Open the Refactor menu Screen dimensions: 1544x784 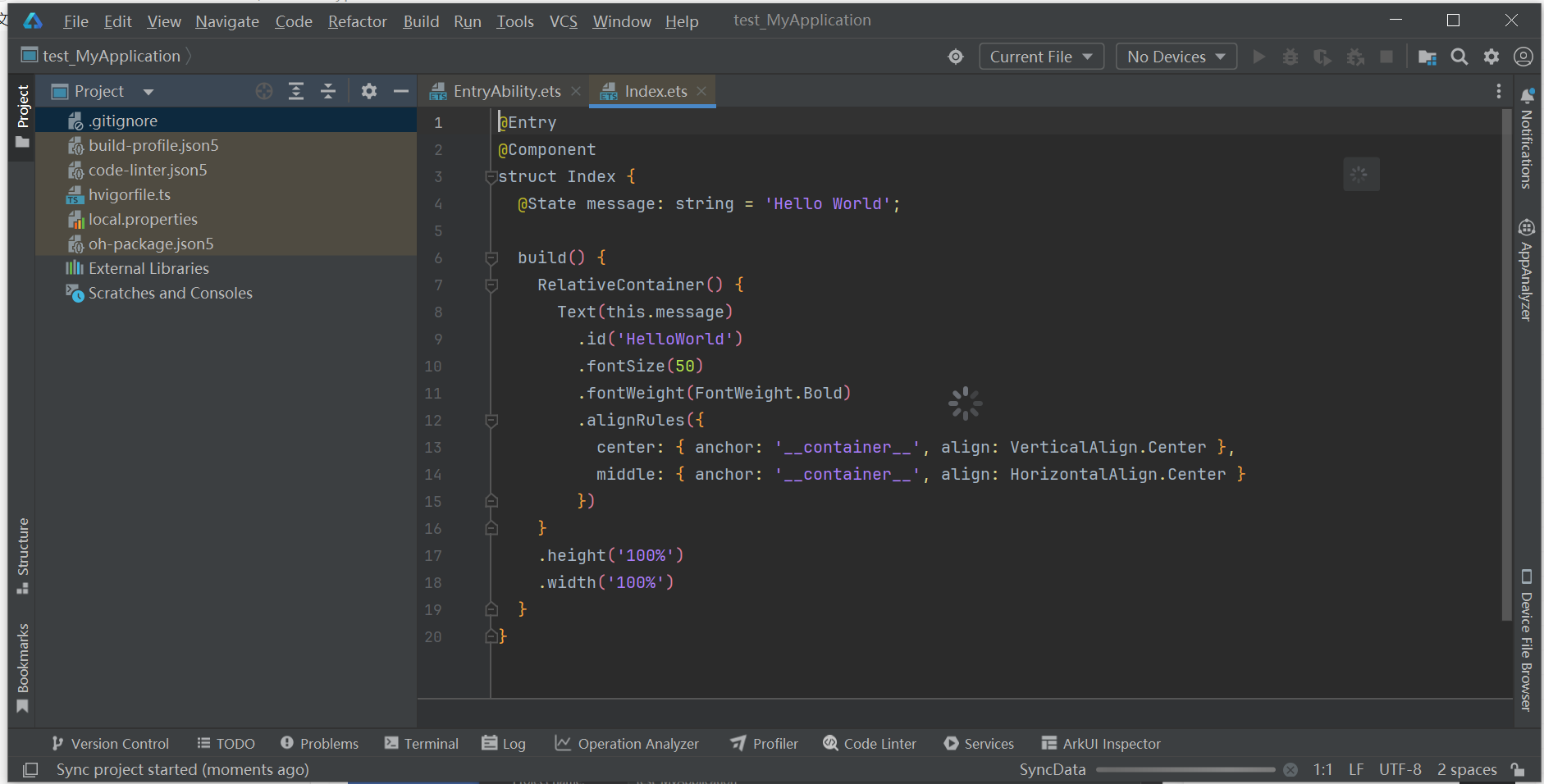click(x=357, y=21)
